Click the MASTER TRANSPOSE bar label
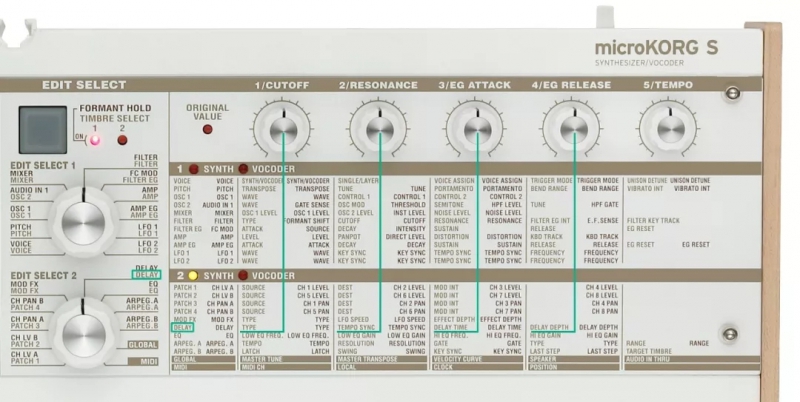The width and height of the screenshot is (800, 402). coord(367,359)
